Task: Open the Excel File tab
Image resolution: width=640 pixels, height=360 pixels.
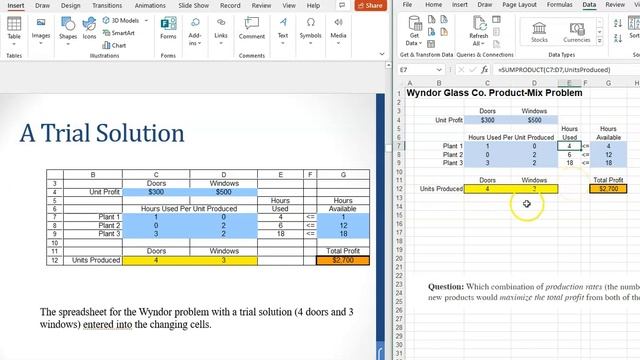Action: tap(407, 4)
